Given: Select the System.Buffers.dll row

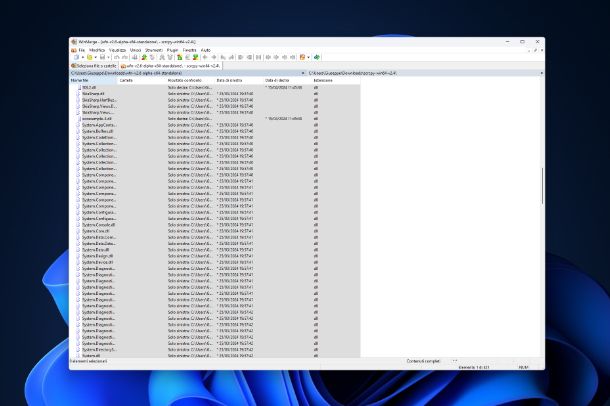Looking at the screenshot, I should pos(215,131).
